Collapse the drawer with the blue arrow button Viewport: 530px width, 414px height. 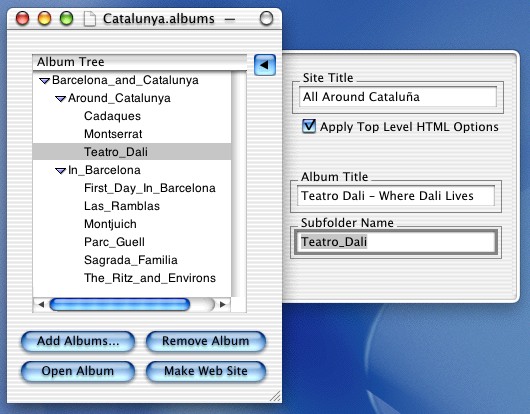click(x=265, y=65)
